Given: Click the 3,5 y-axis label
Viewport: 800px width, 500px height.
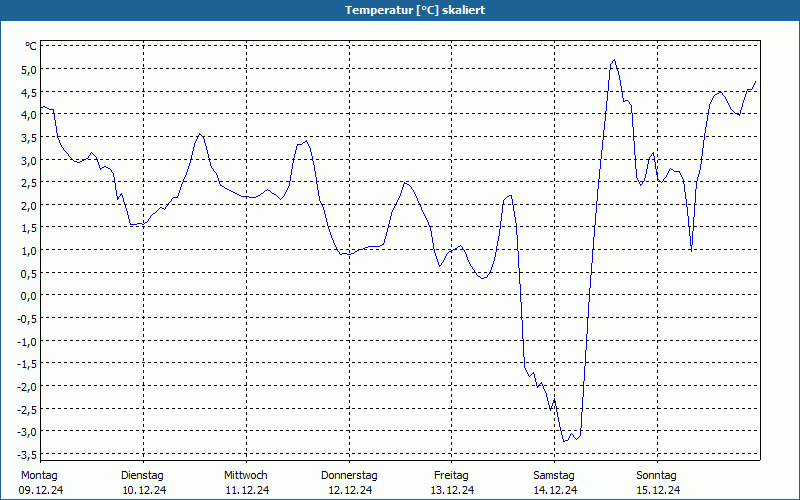Looking at the screenshot, I should click(29, 138).
